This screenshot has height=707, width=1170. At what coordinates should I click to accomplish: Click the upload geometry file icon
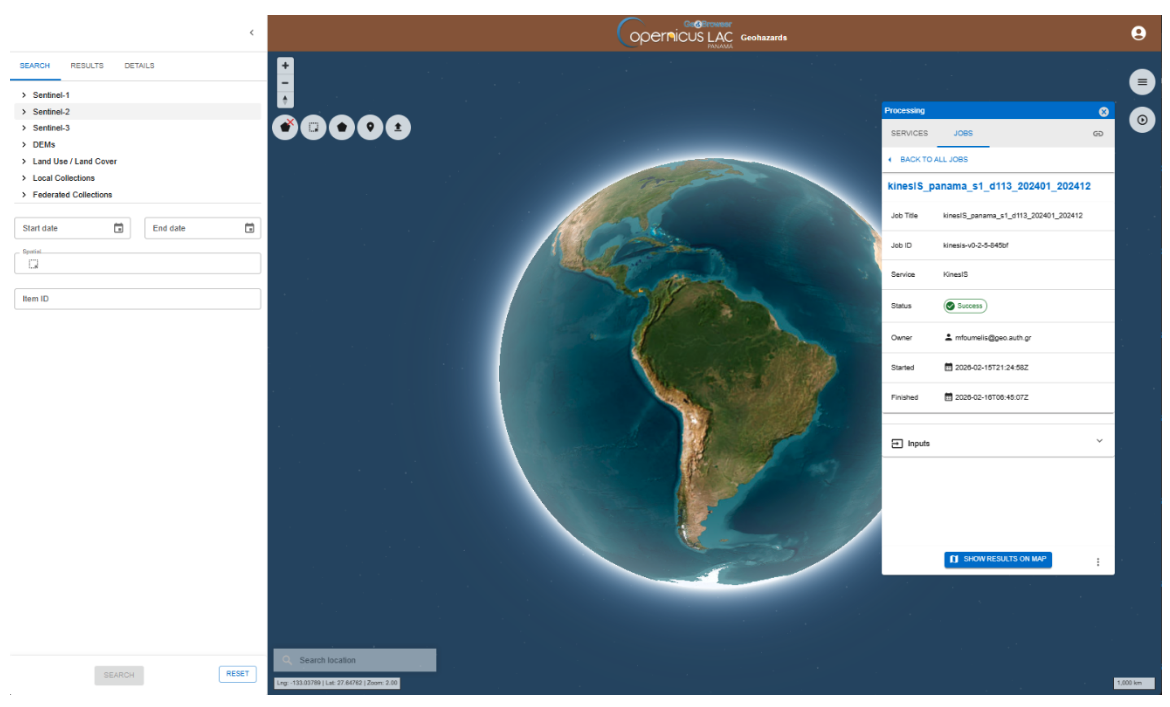click(398, 128)
